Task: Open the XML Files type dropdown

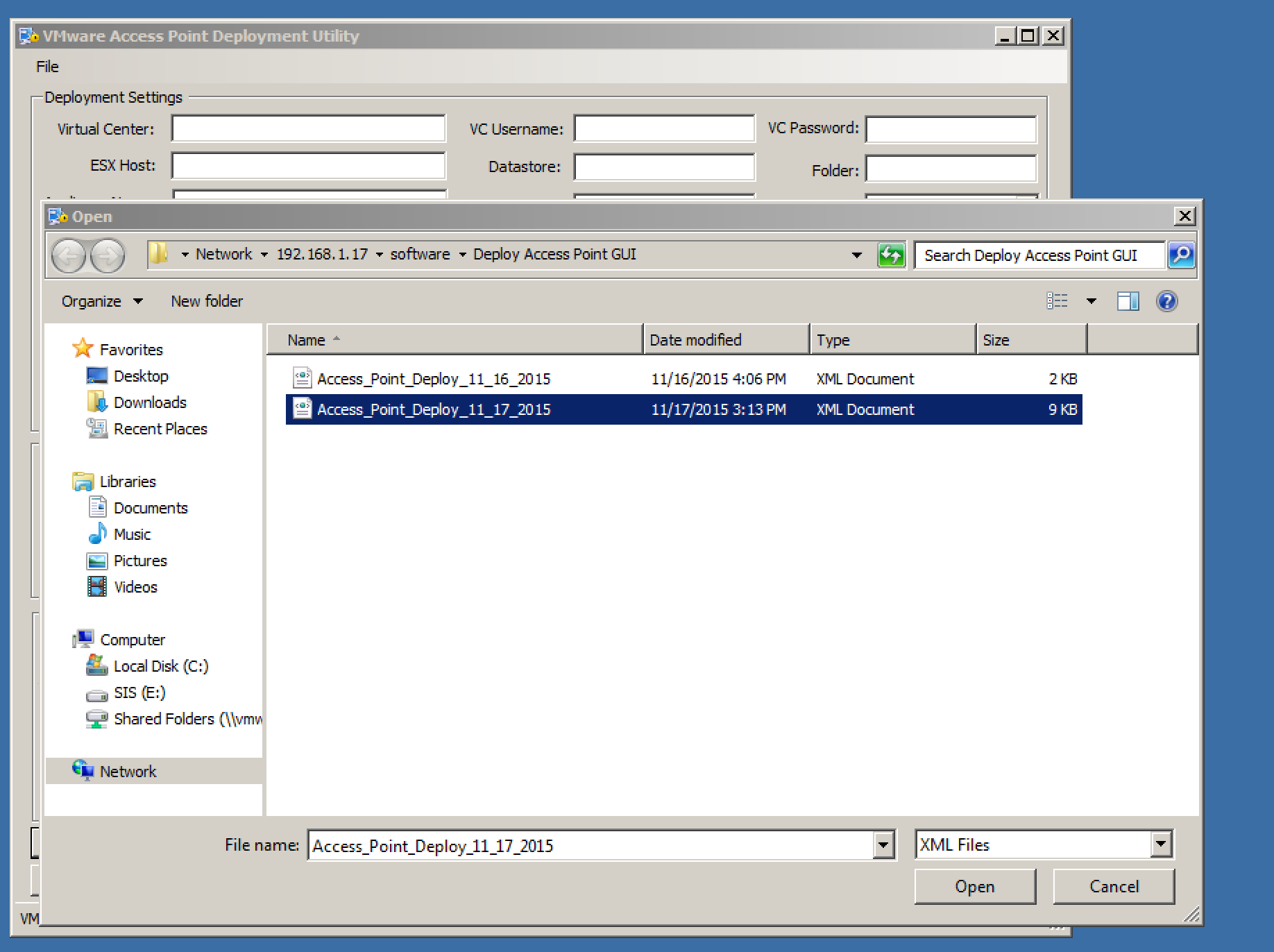Action: click(x=1160, y=844)
